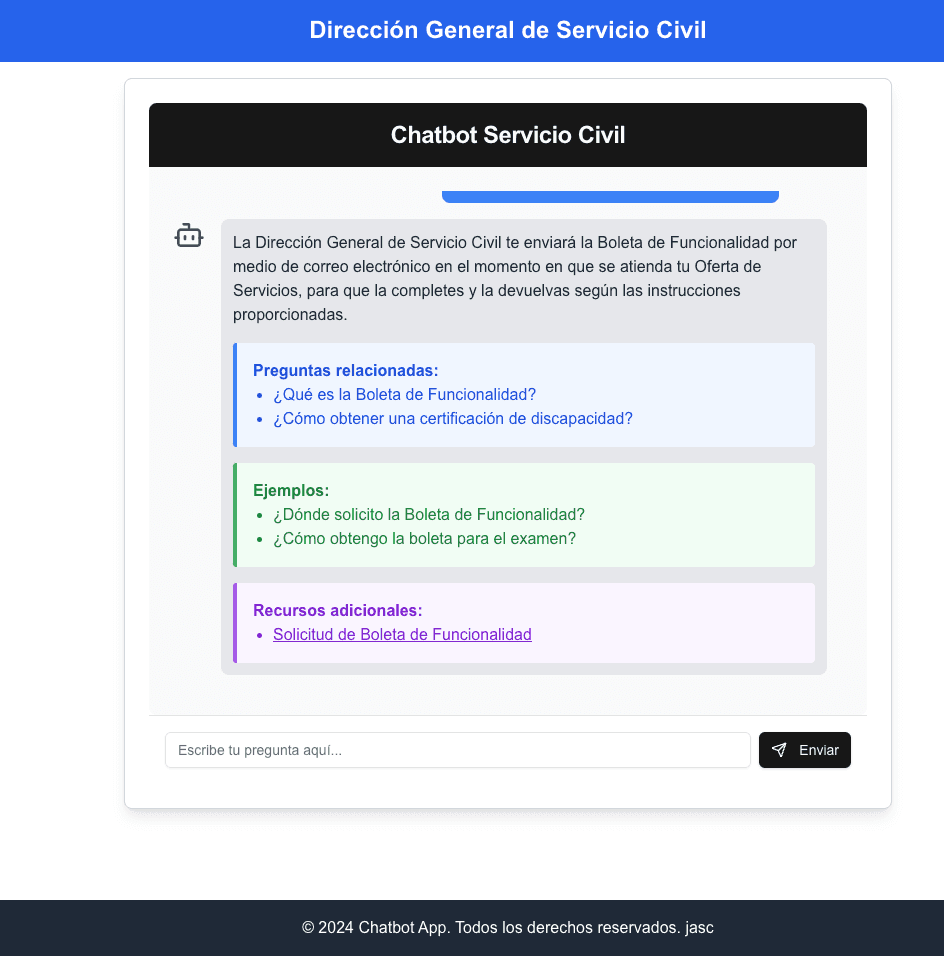Click the bot answer paragraph about Boleta de Funcionalidad
The width and height of the screenshot is (944, 956).
point(515,278)
